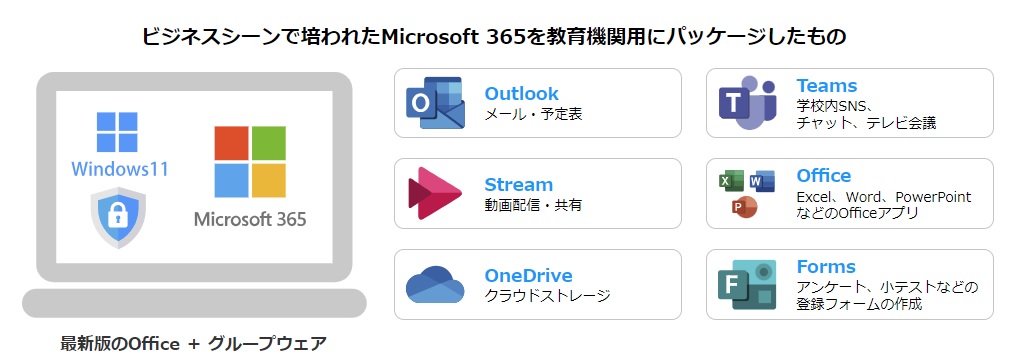1027x360 pixels.
Task: Click the Windows11 text label
Action: point(120,169)
